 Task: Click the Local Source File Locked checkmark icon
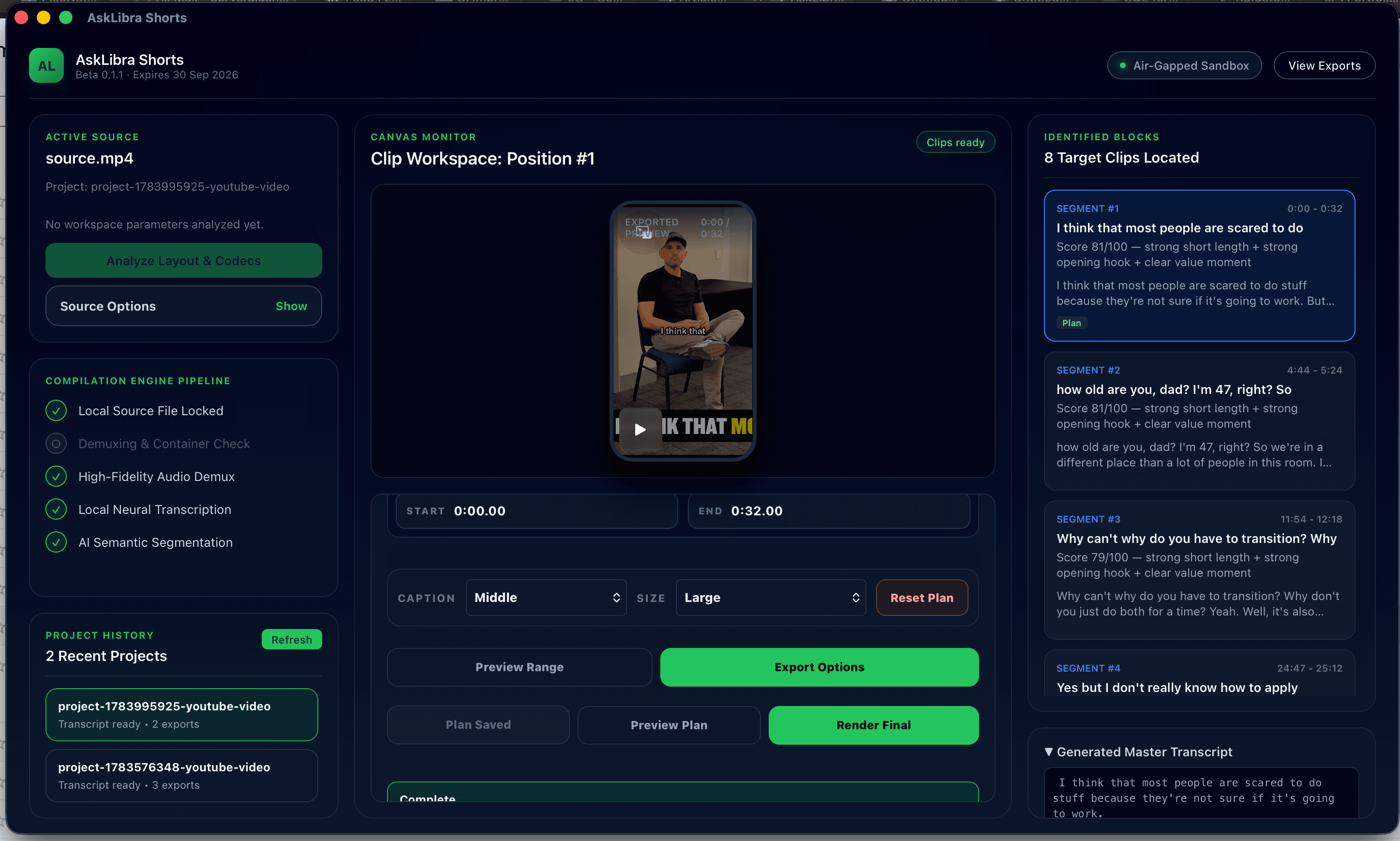pos(56,410)
